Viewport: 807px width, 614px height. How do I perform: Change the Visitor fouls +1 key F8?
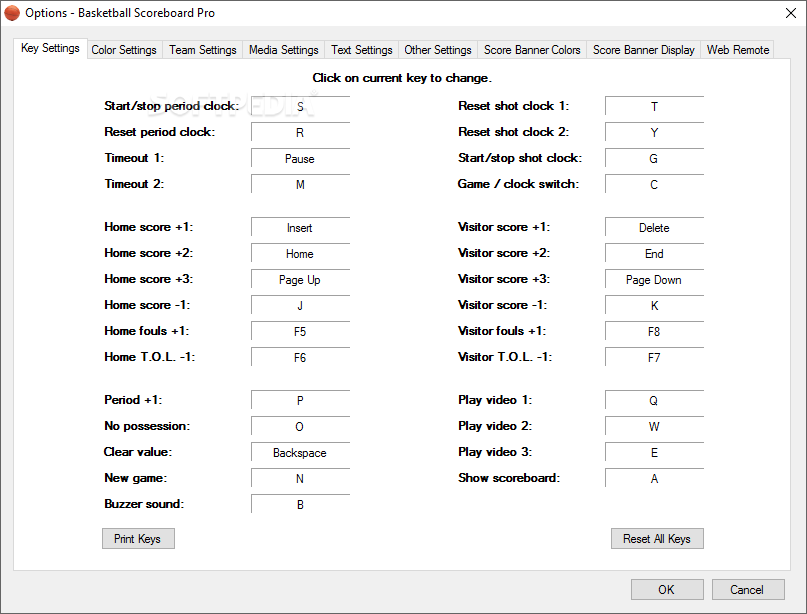coord(654,331)
